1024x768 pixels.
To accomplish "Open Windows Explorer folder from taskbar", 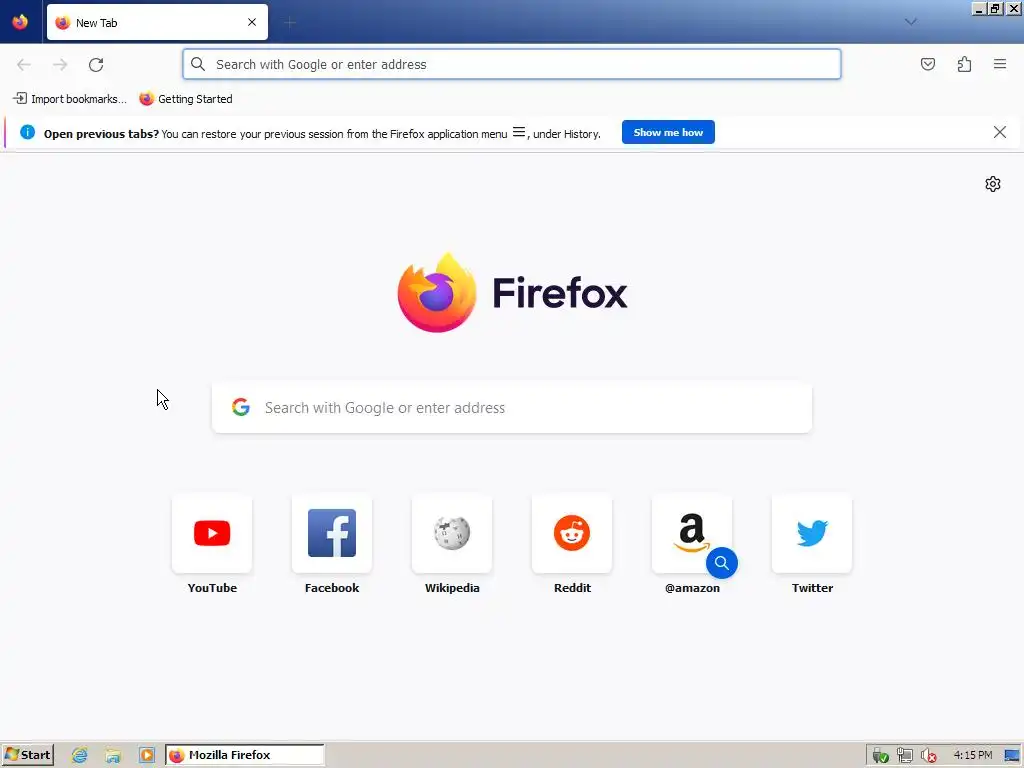I will pos(113,756).
